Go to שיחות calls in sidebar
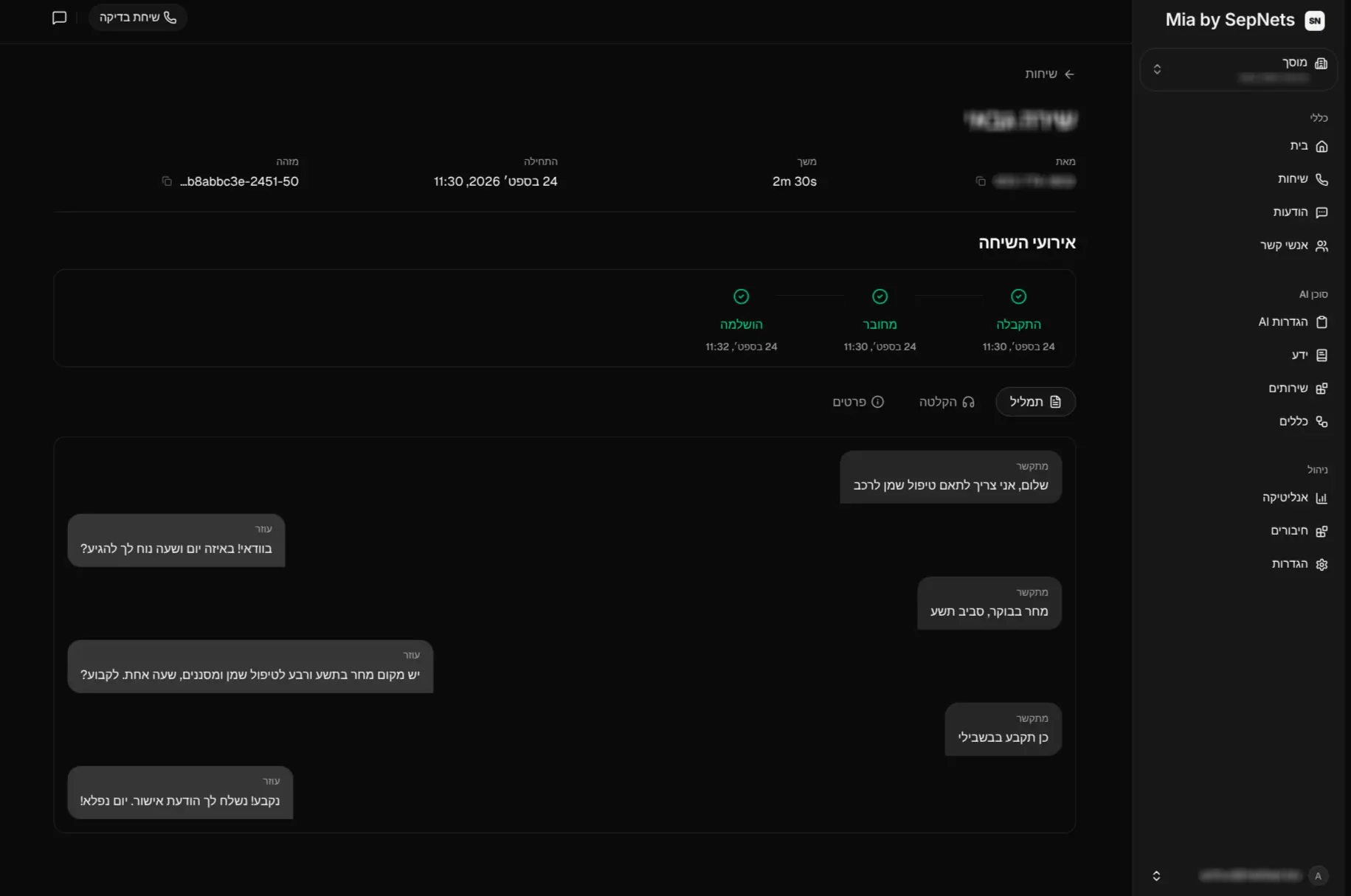1351x896 pixels. click(1302, 179)
